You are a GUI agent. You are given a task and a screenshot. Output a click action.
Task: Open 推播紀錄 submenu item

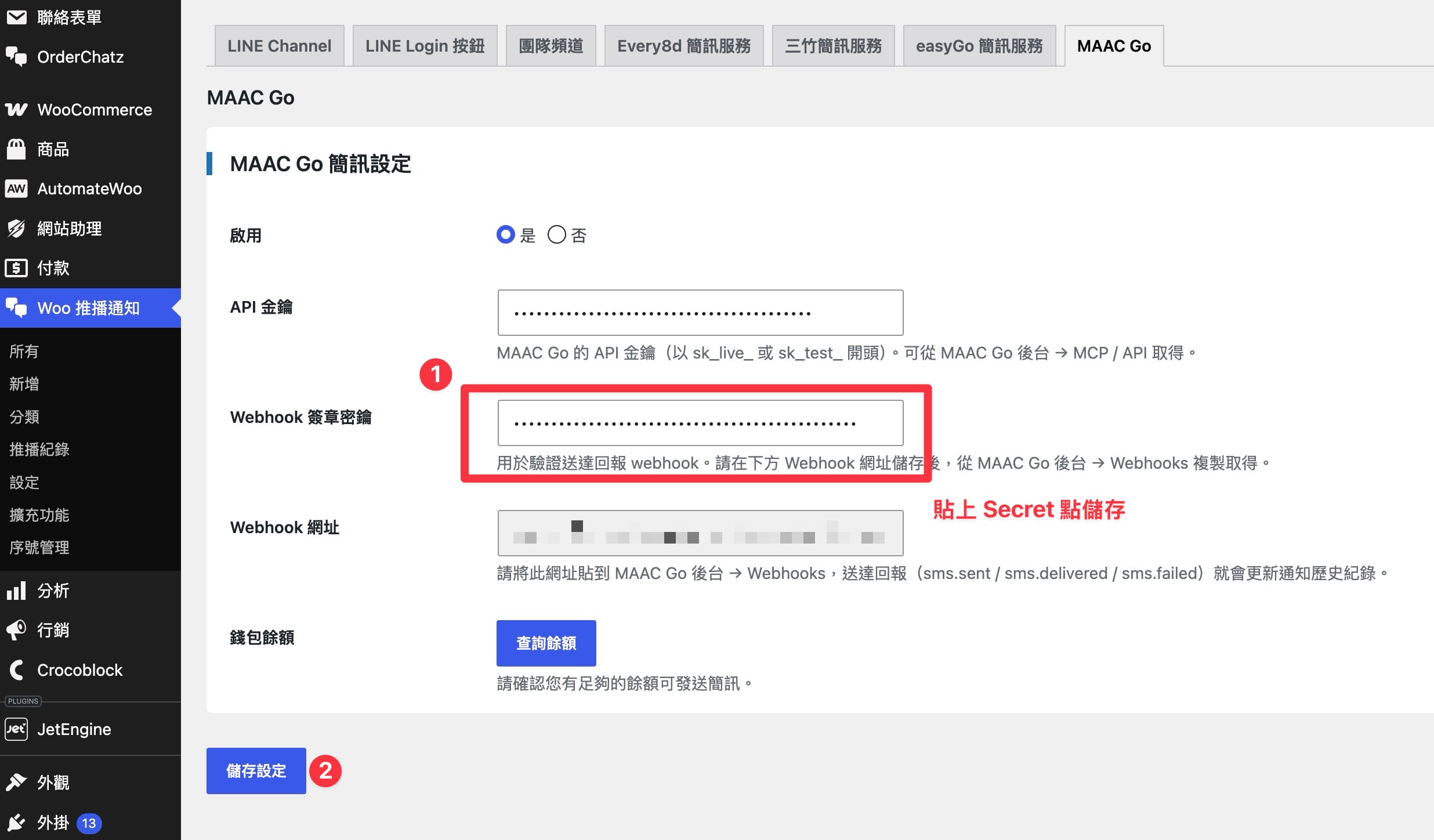click(x=39, y=449)
